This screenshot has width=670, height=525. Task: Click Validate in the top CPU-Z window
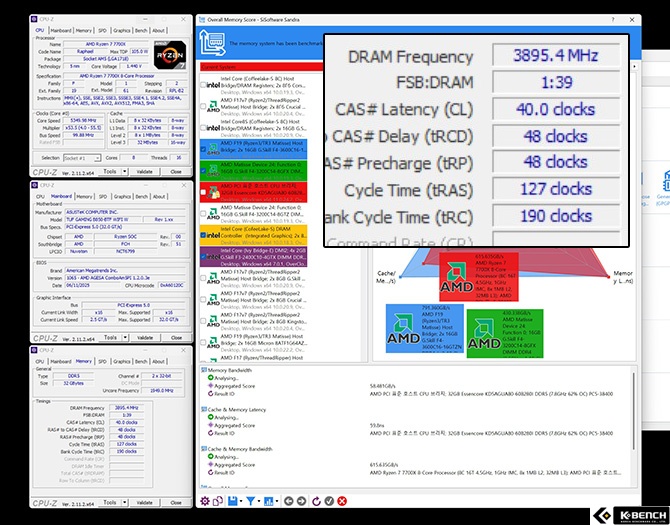[144, 172]
